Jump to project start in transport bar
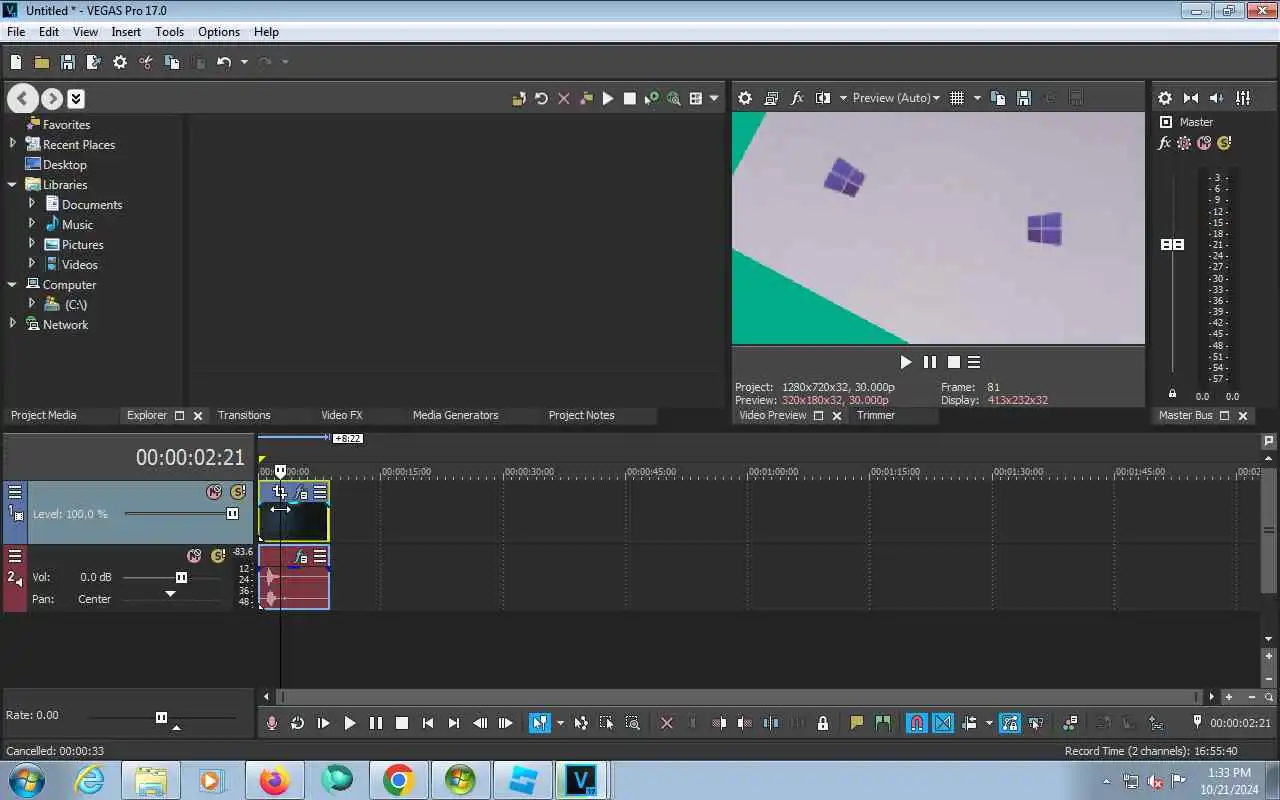 coord(428,723)
